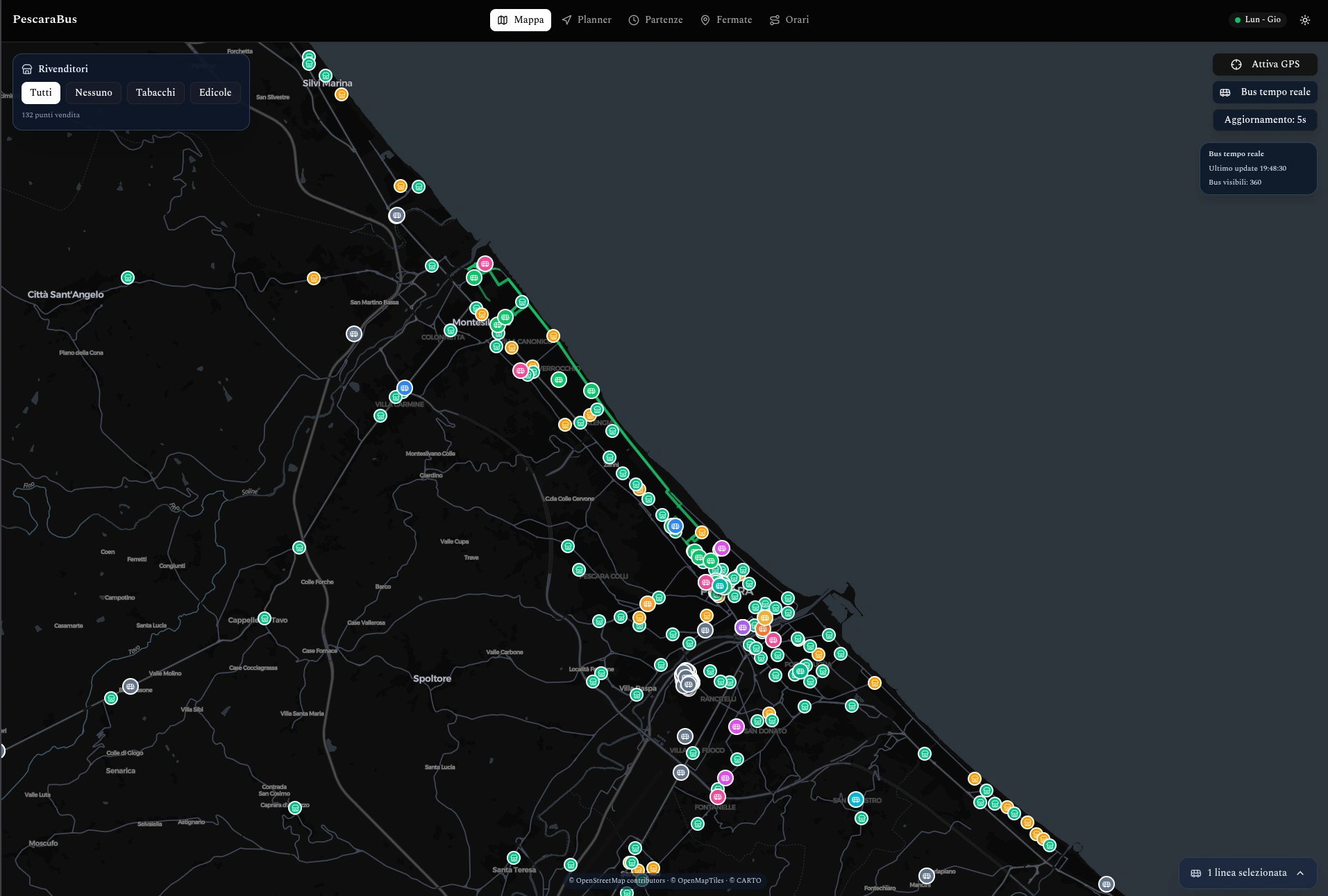Open the Partenze tab

pos(655,20)
